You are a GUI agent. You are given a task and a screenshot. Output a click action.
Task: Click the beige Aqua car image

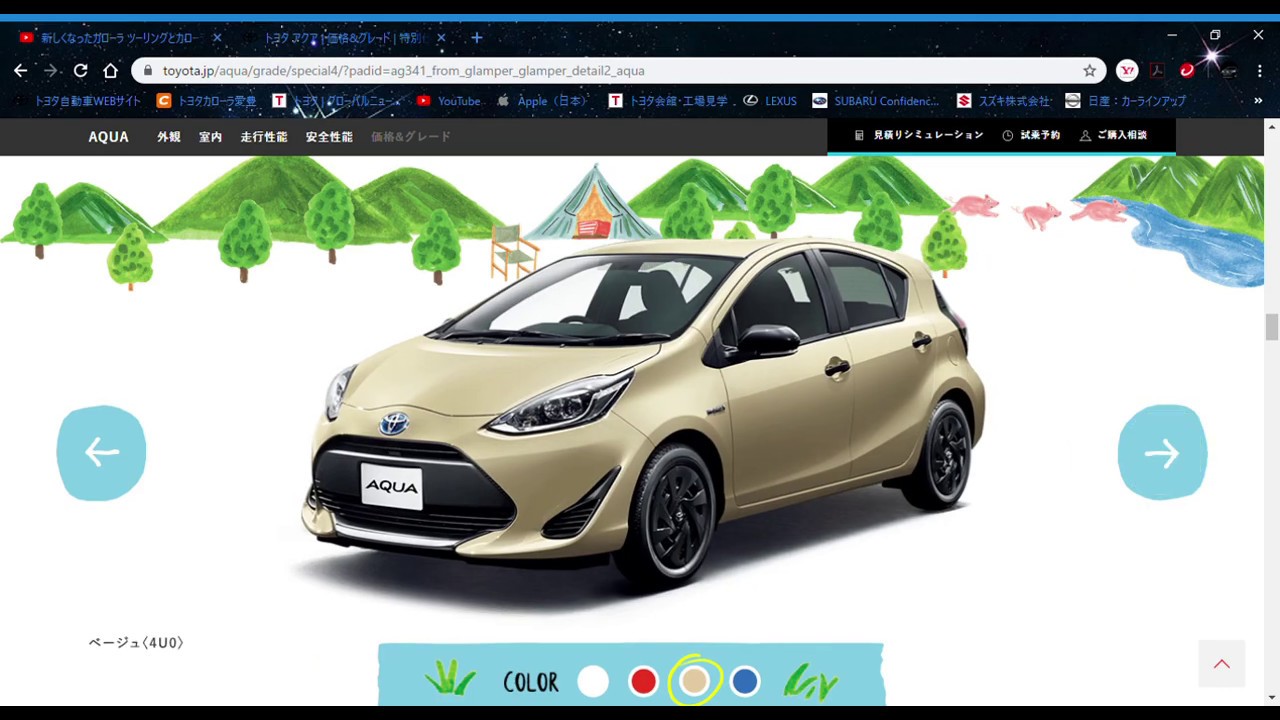[x=643, y=413]
